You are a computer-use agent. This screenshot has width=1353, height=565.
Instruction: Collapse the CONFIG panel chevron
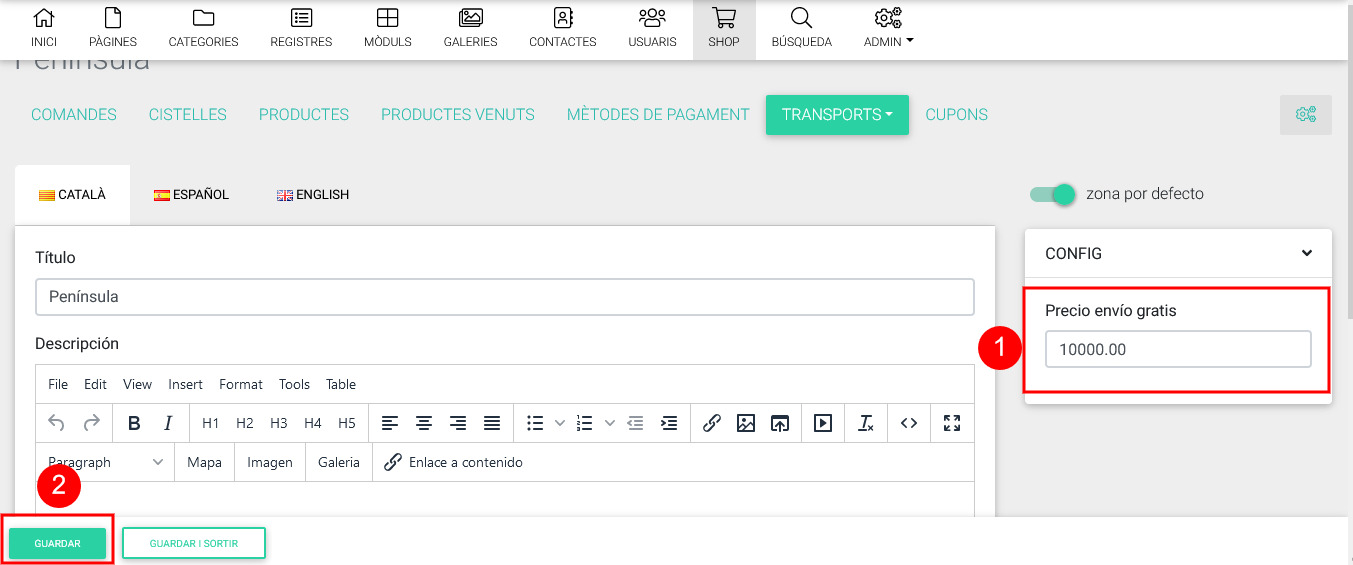click(1307, 254)
